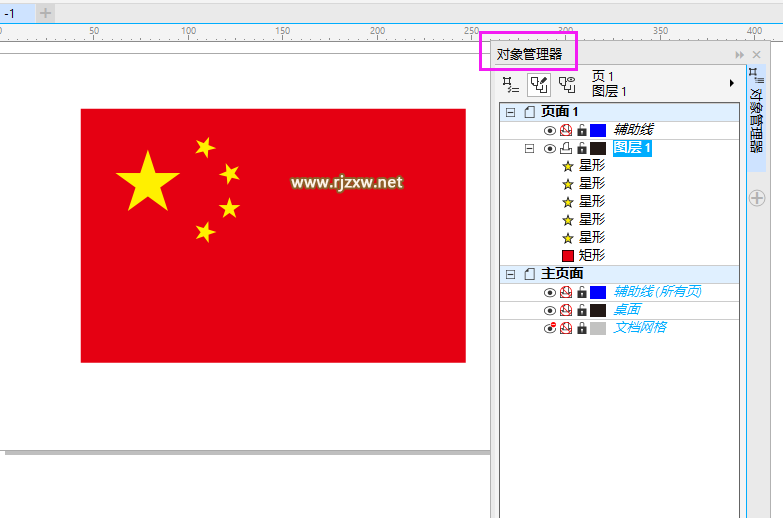Toggle printing icon of 桌面 layer

click(566, 310)
